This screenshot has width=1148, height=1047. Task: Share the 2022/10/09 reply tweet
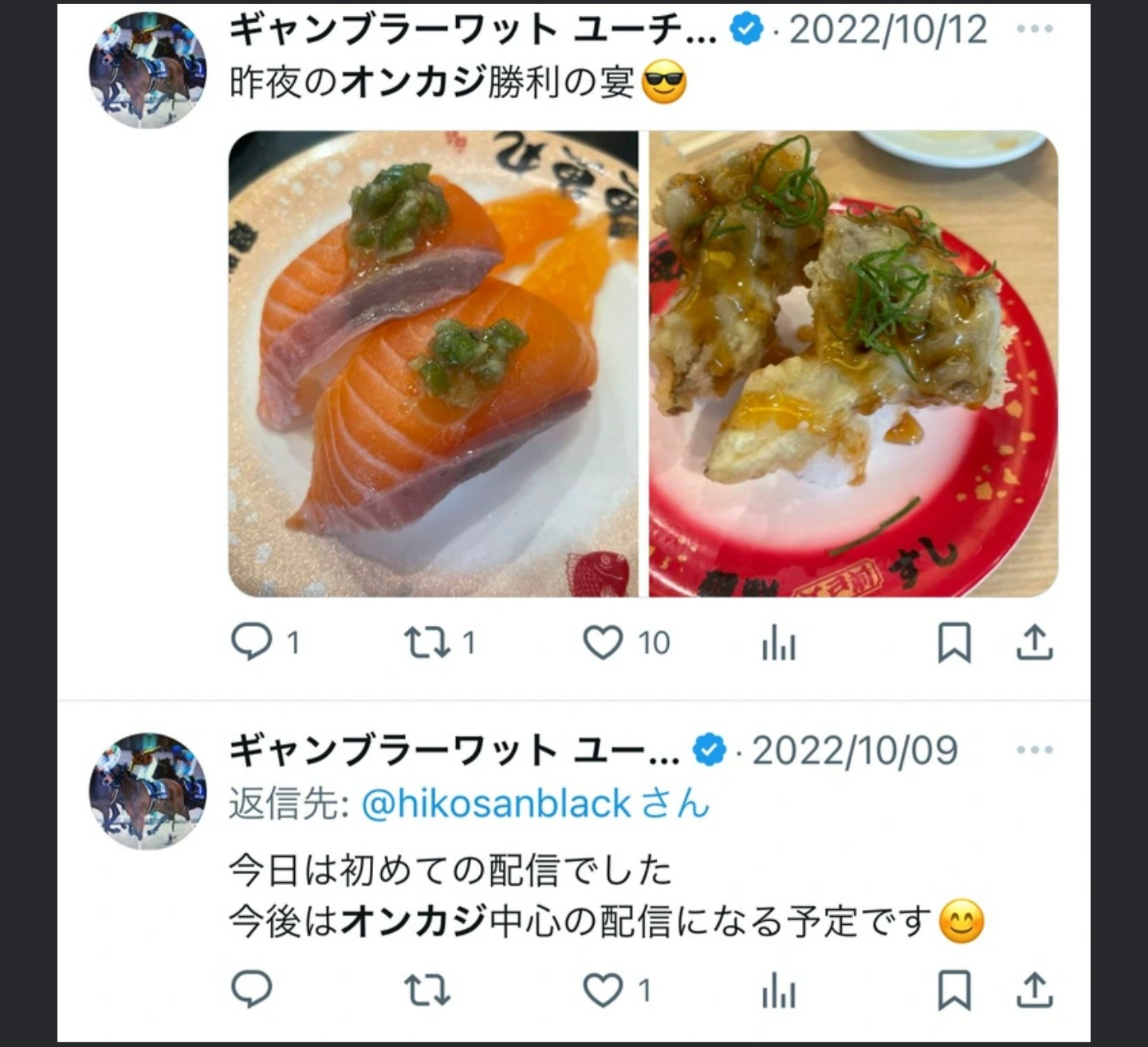tap(1035, 990)
